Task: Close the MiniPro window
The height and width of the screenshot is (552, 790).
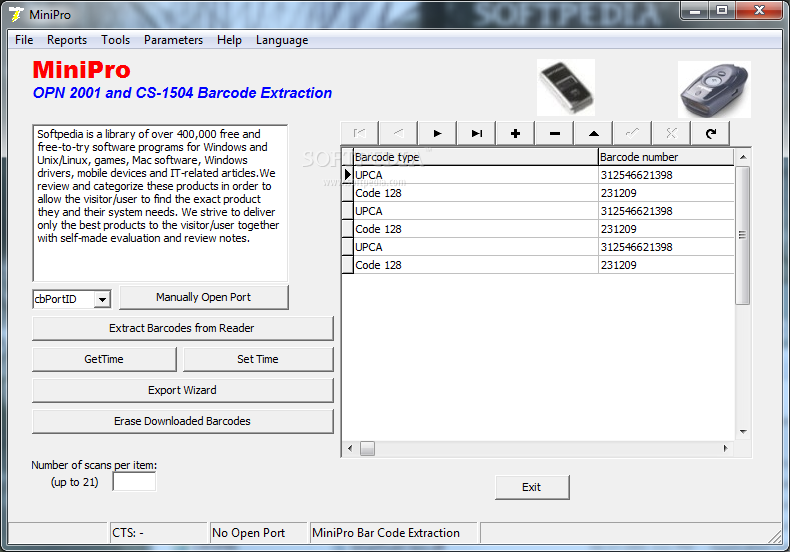Action: pyautogui.click(x=759, y=11)
